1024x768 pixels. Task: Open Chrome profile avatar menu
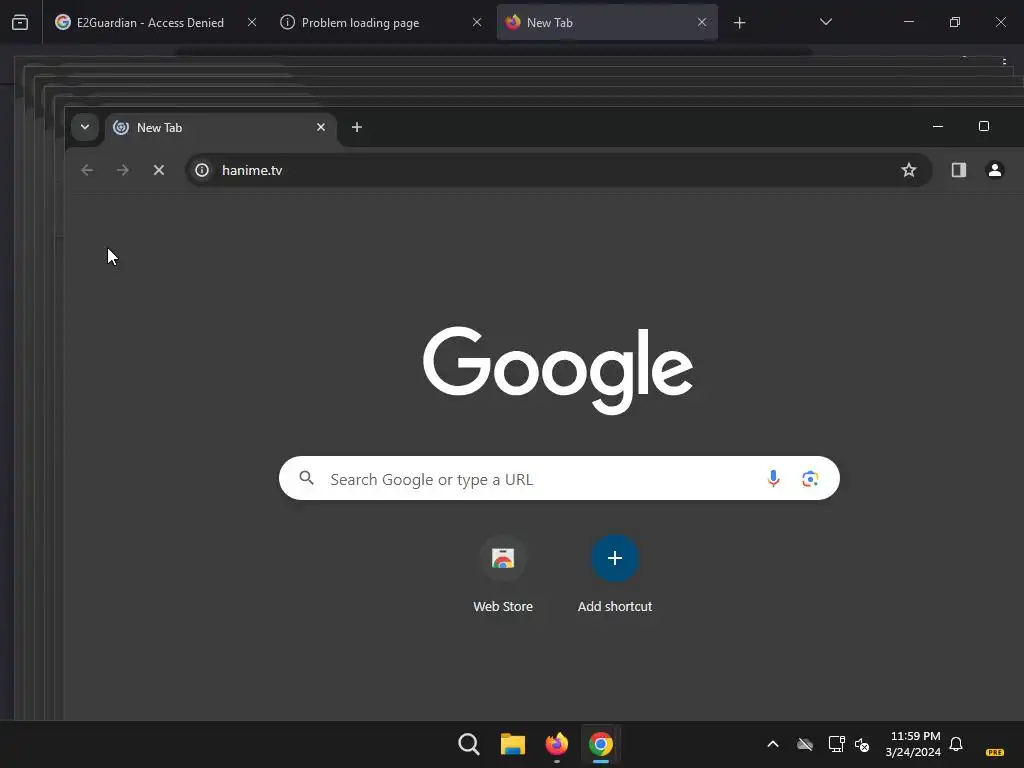tap(995, 170)
